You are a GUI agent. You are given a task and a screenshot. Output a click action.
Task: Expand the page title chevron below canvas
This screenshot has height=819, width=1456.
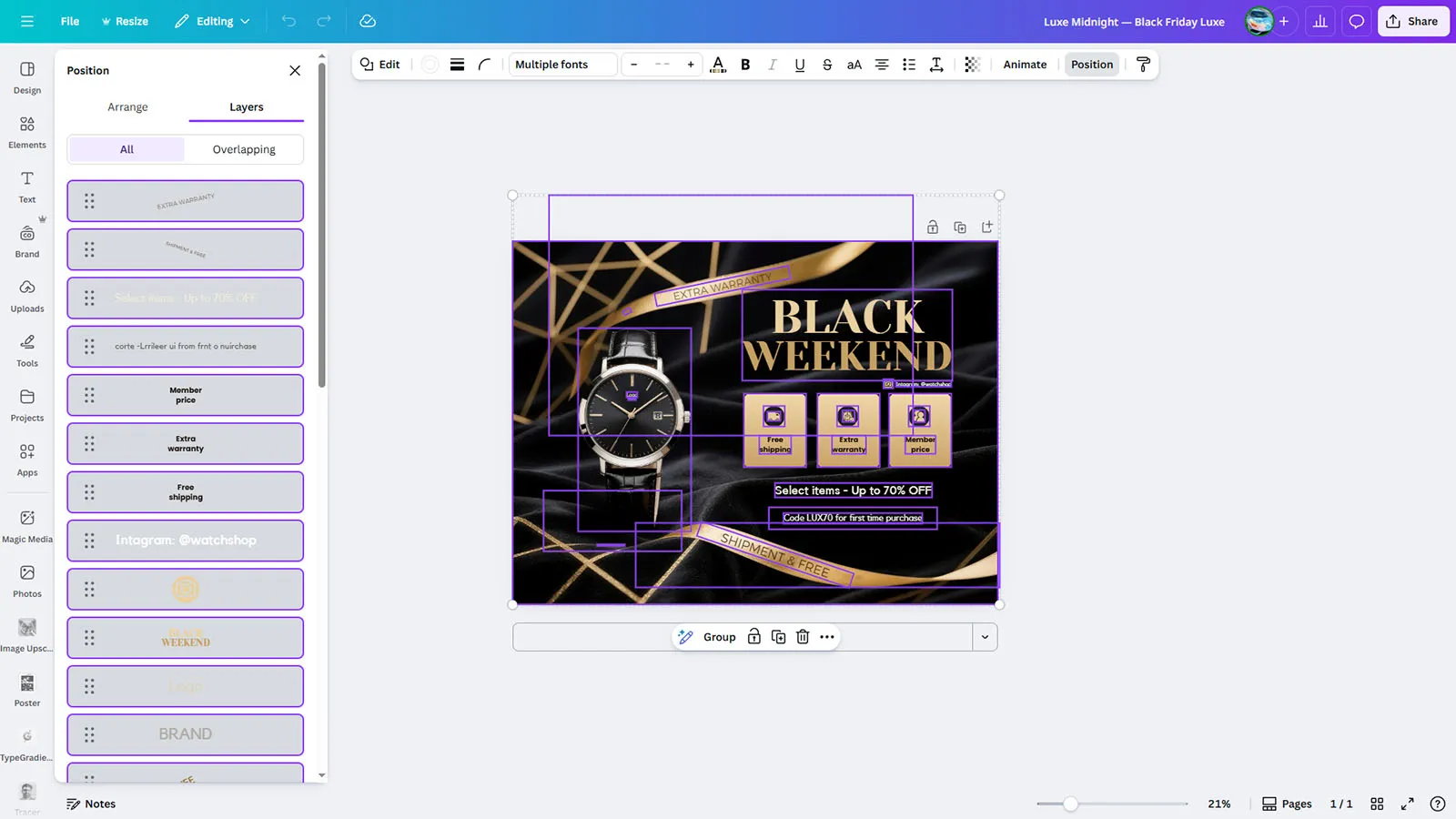[985, 637]
